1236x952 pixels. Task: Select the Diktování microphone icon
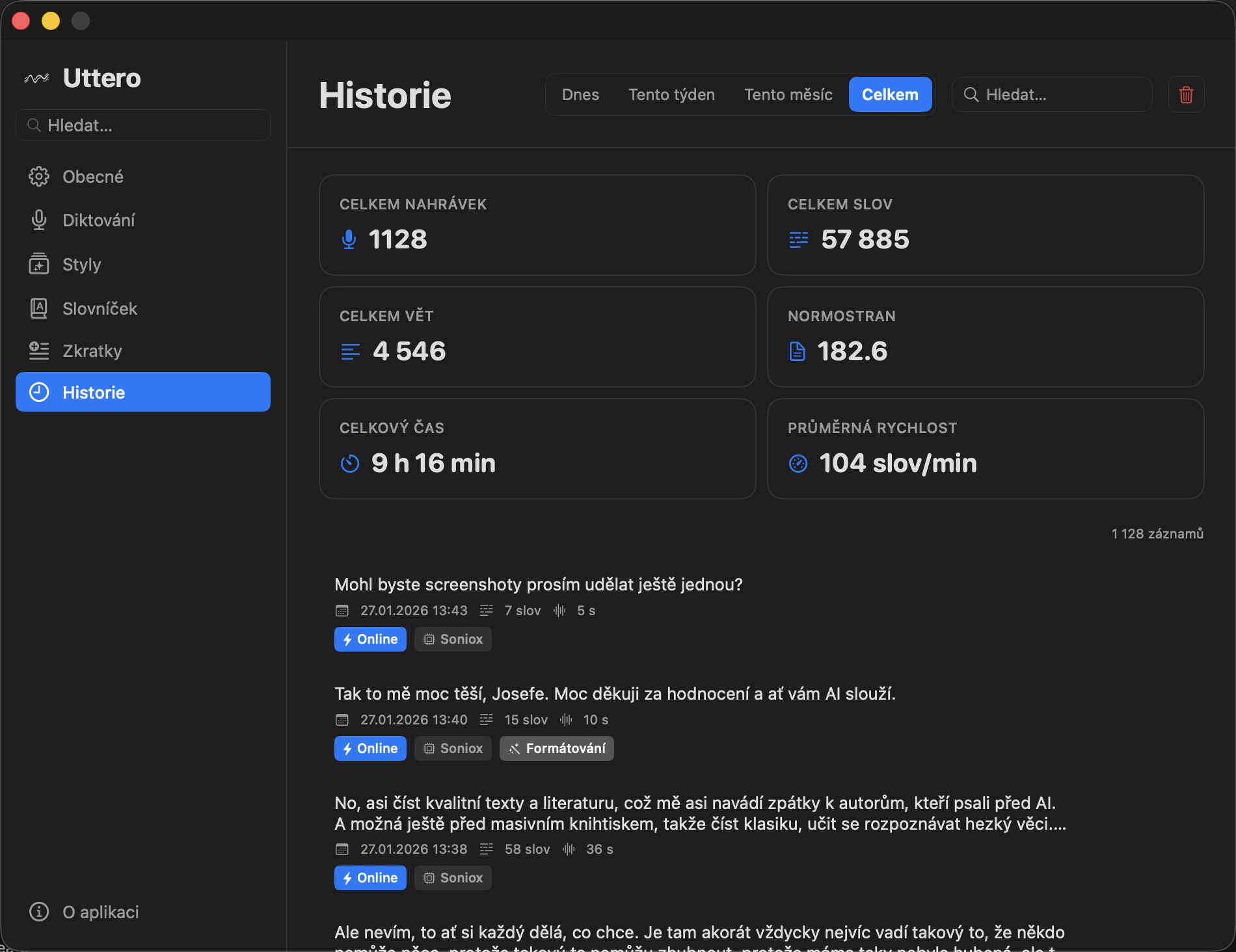pos(39,219)
